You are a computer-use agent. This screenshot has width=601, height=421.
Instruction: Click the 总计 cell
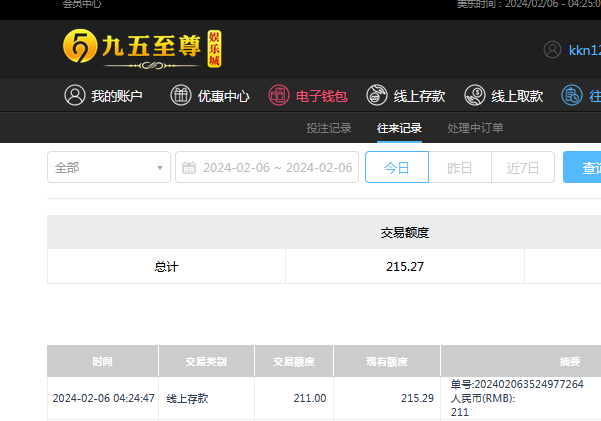166,266
